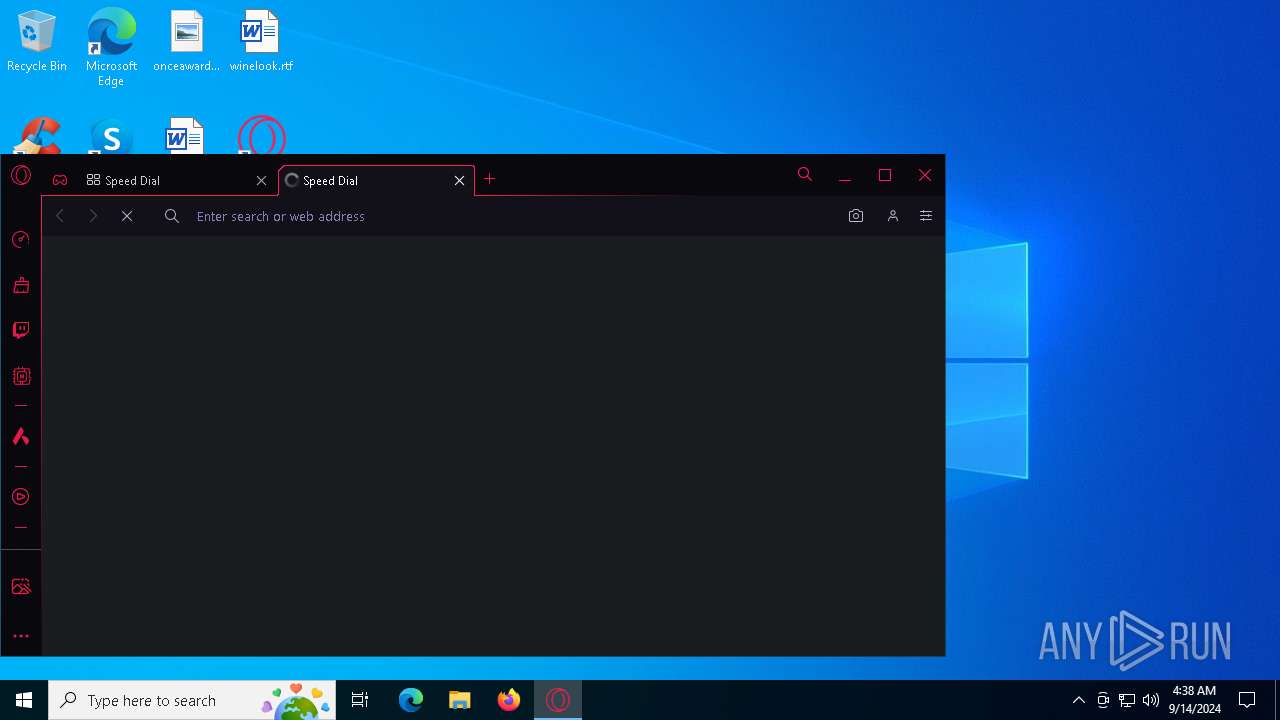Viewport: 1280px width, 720px height.
Task: Open the Opera menu logo button
Action: [21, 176]
